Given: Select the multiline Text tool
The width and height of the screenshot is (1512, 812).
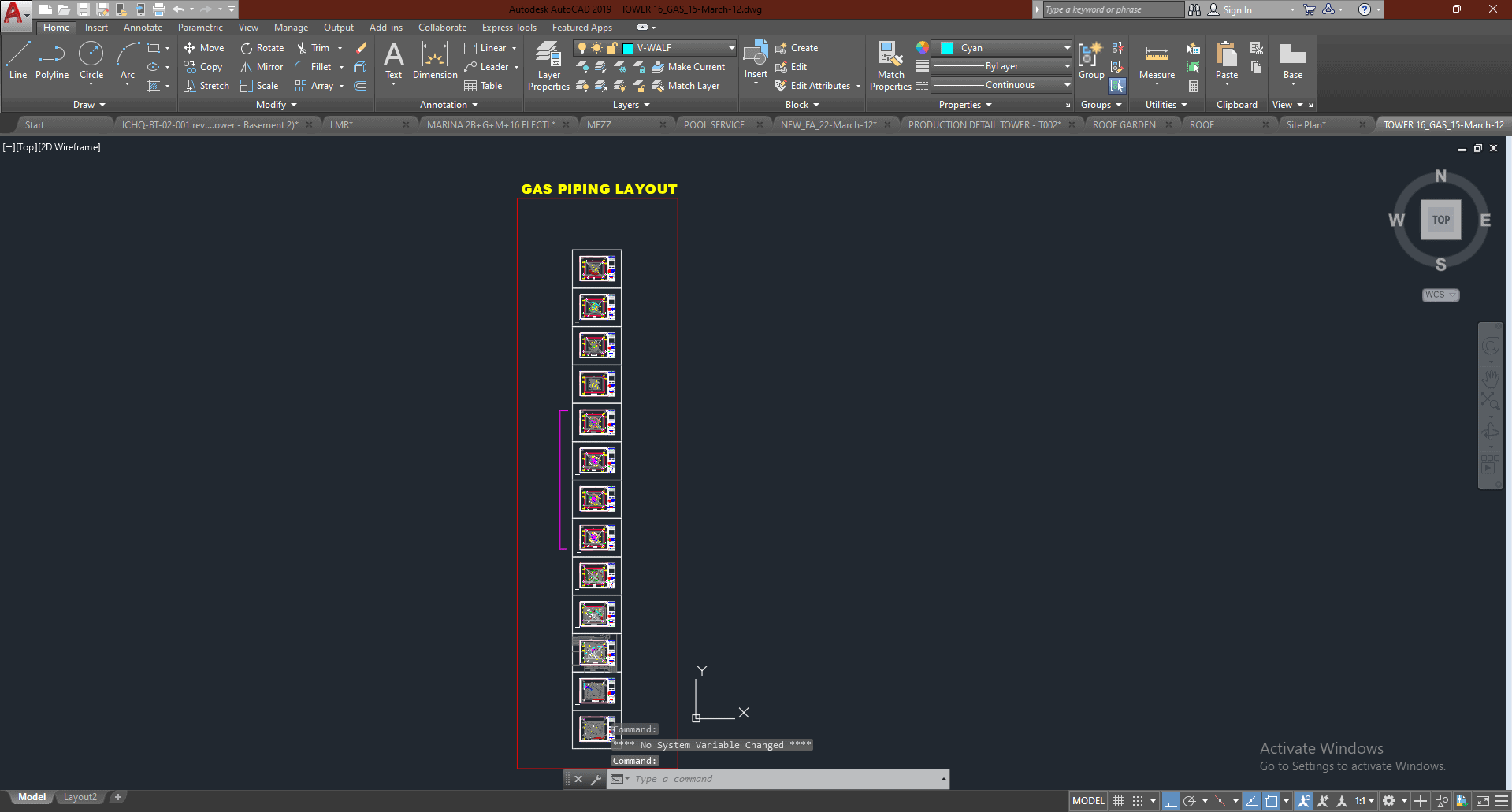Looking at the screenshot, I should tap(393, 60).
